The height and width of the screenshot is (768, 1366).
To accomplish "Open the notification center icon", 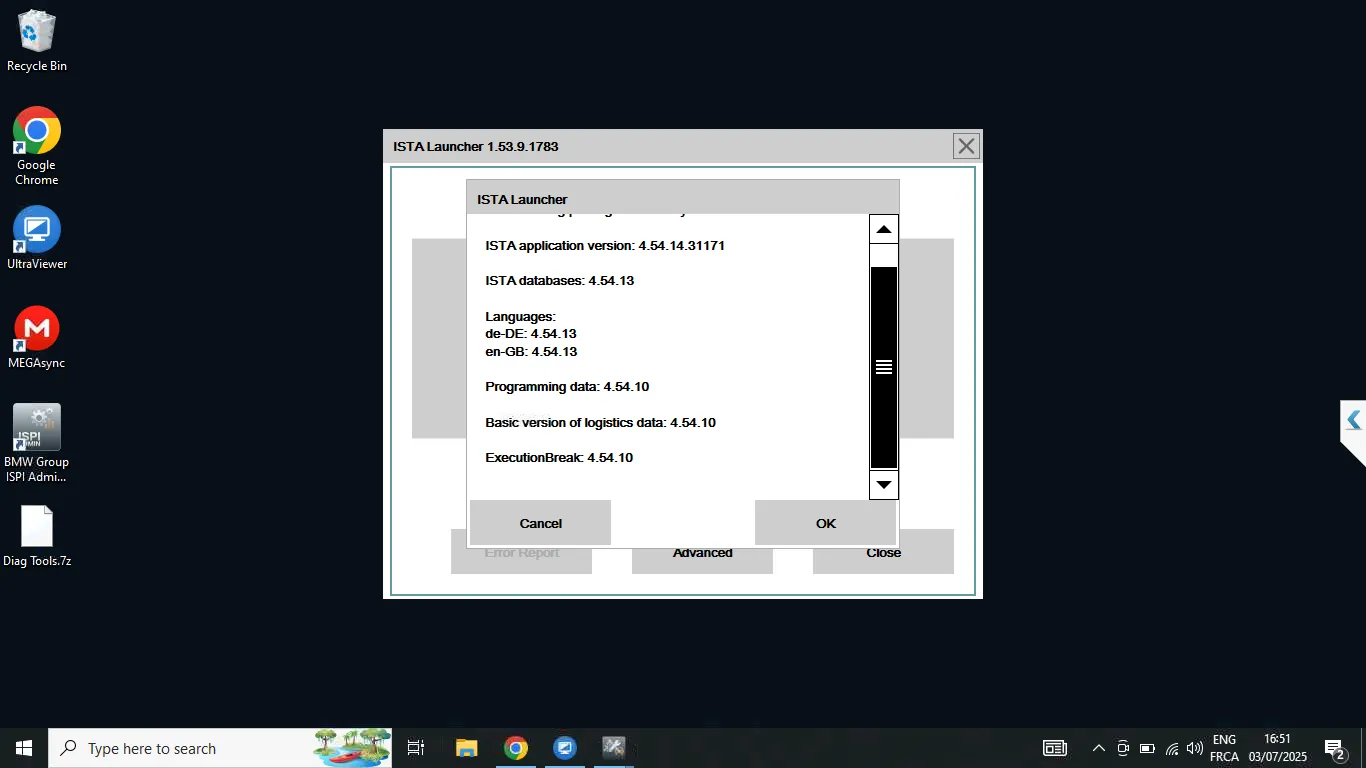I will [x=1334, y=748].
